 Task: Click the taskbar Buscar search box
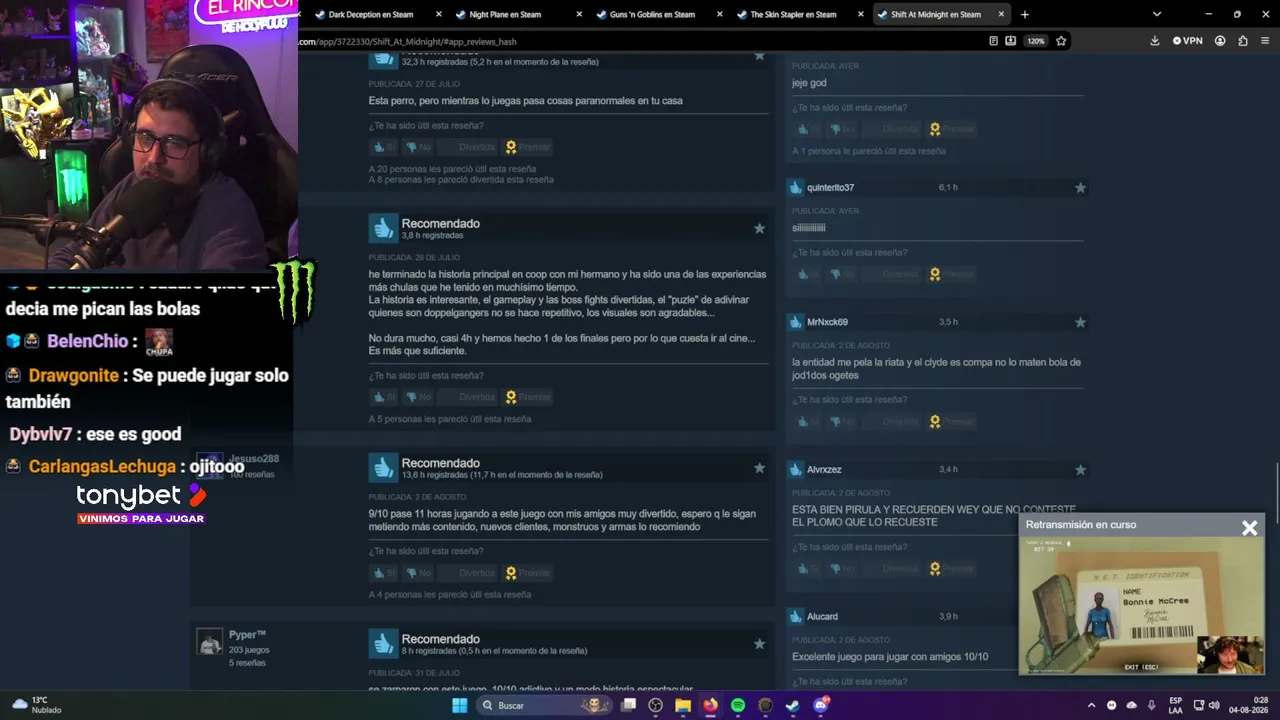(x=543, y=705)
